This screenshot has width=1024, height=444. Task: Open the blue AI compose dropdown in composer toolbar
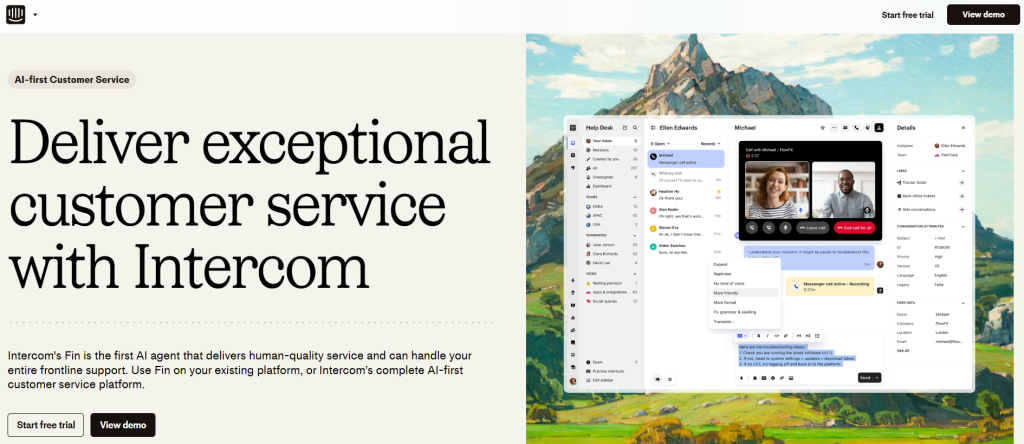(x=743, y=336)
